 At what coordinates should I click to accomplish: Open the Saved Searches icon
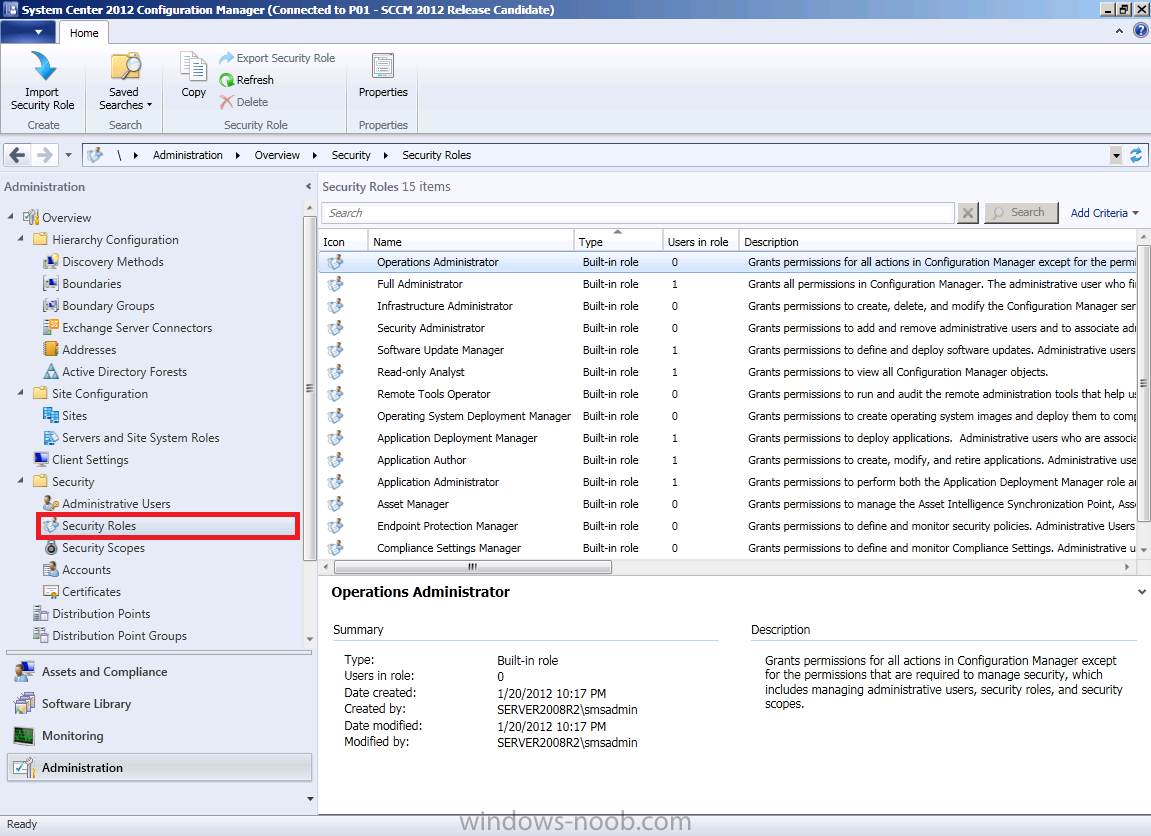tap(126, 67)
